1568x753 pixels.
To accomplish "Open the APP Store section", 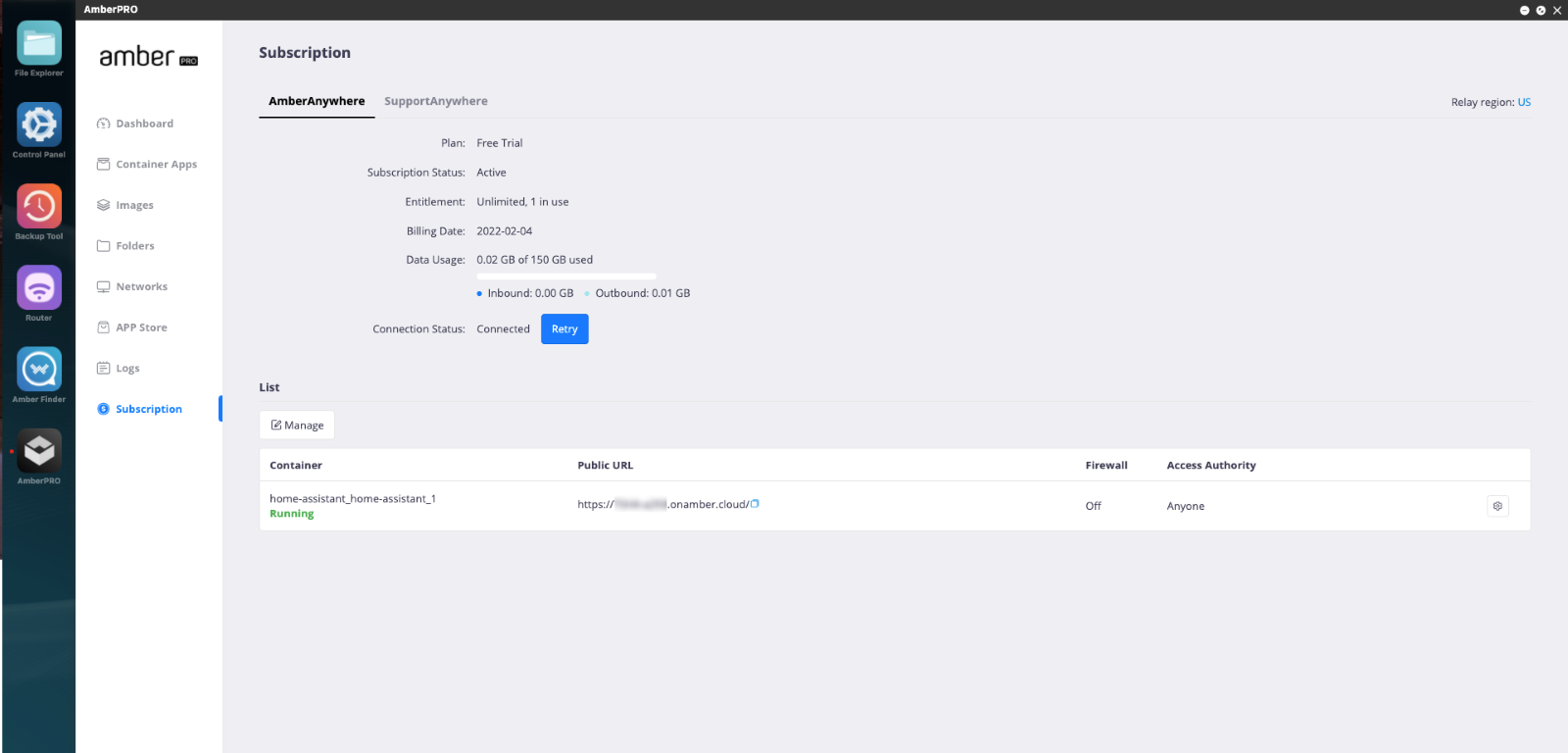I will [x=142, y=327].
